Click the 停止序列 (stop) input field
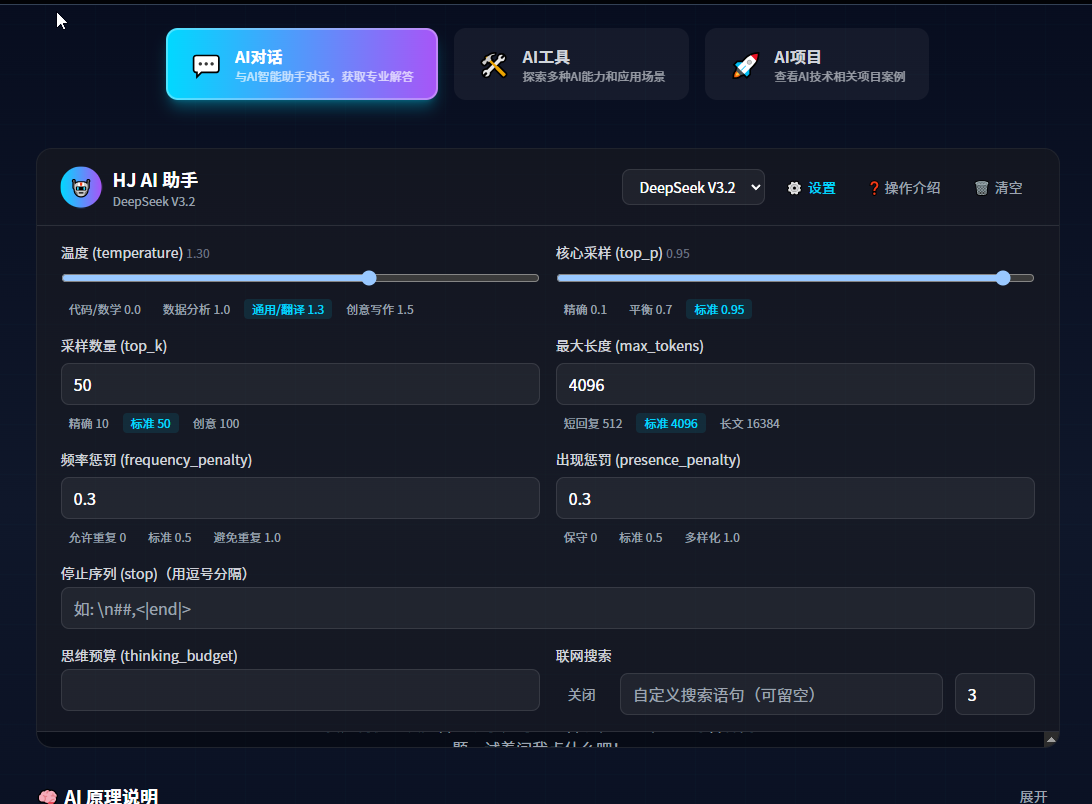 (x=547, y=608)
